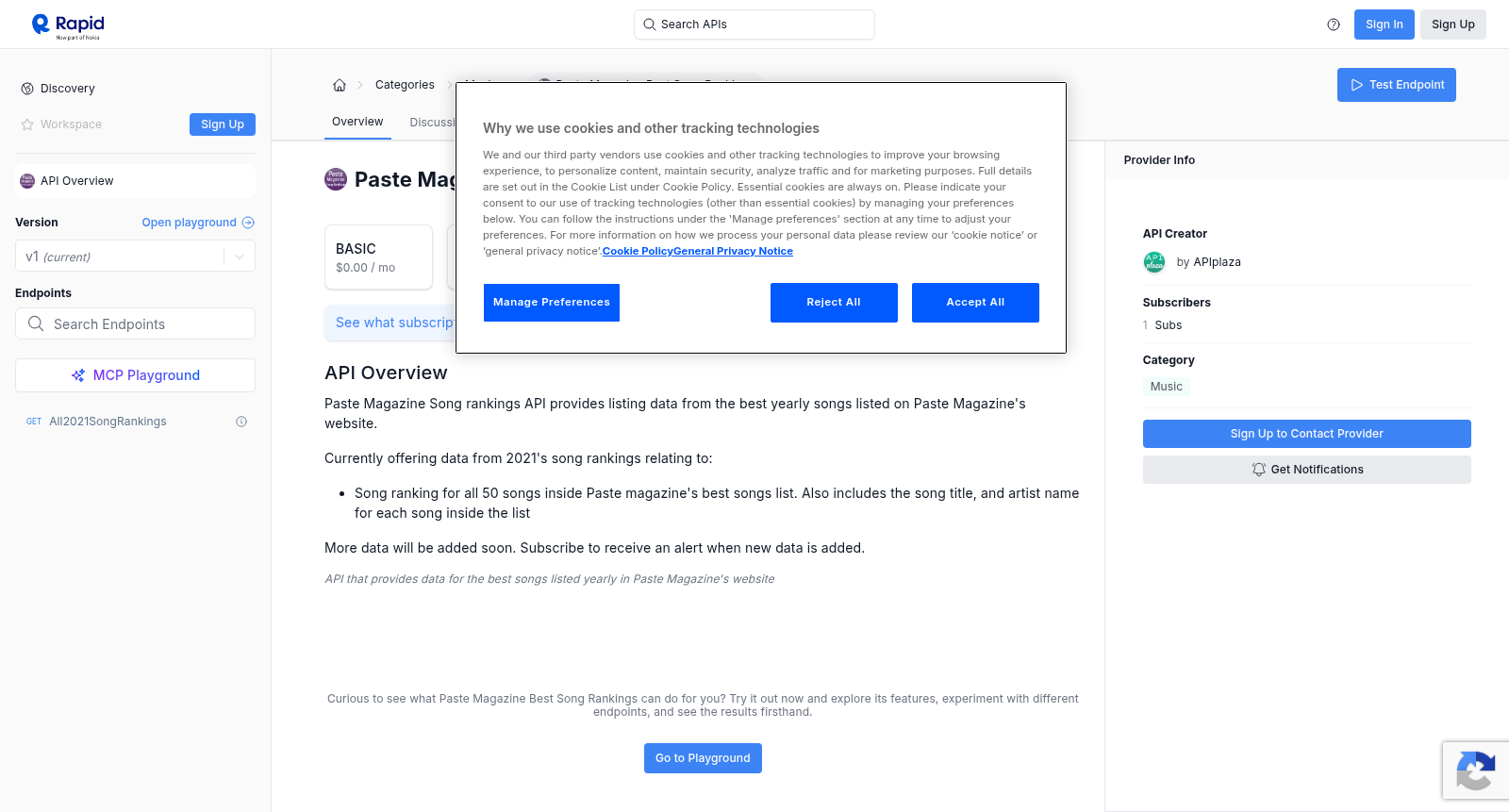
Task: Open the help question mark icon
Action: pyautogui.click(x=1334, y=25)
